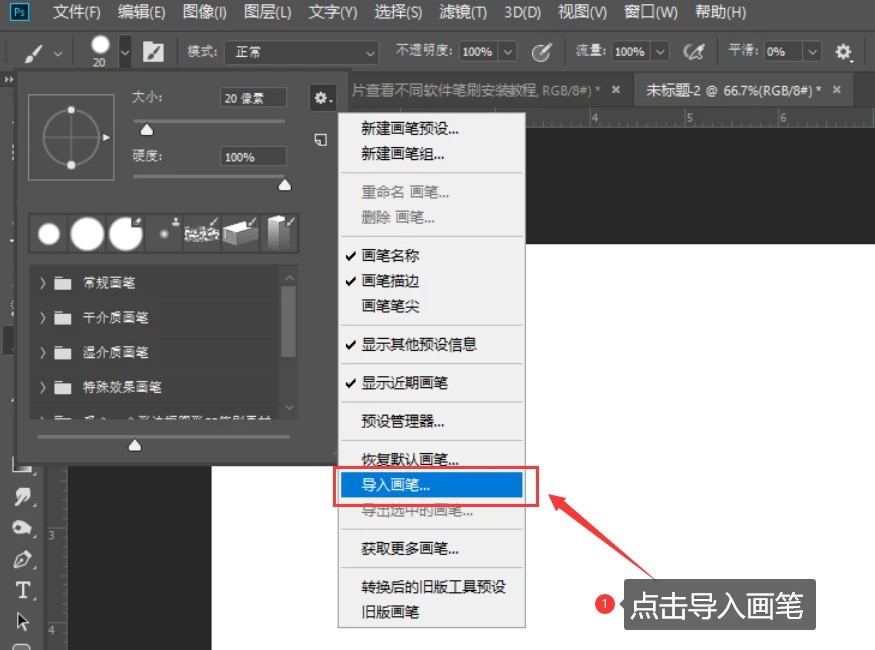Open the brush panel gear settings menu
The image size is (875, 650).
(321, 98)
